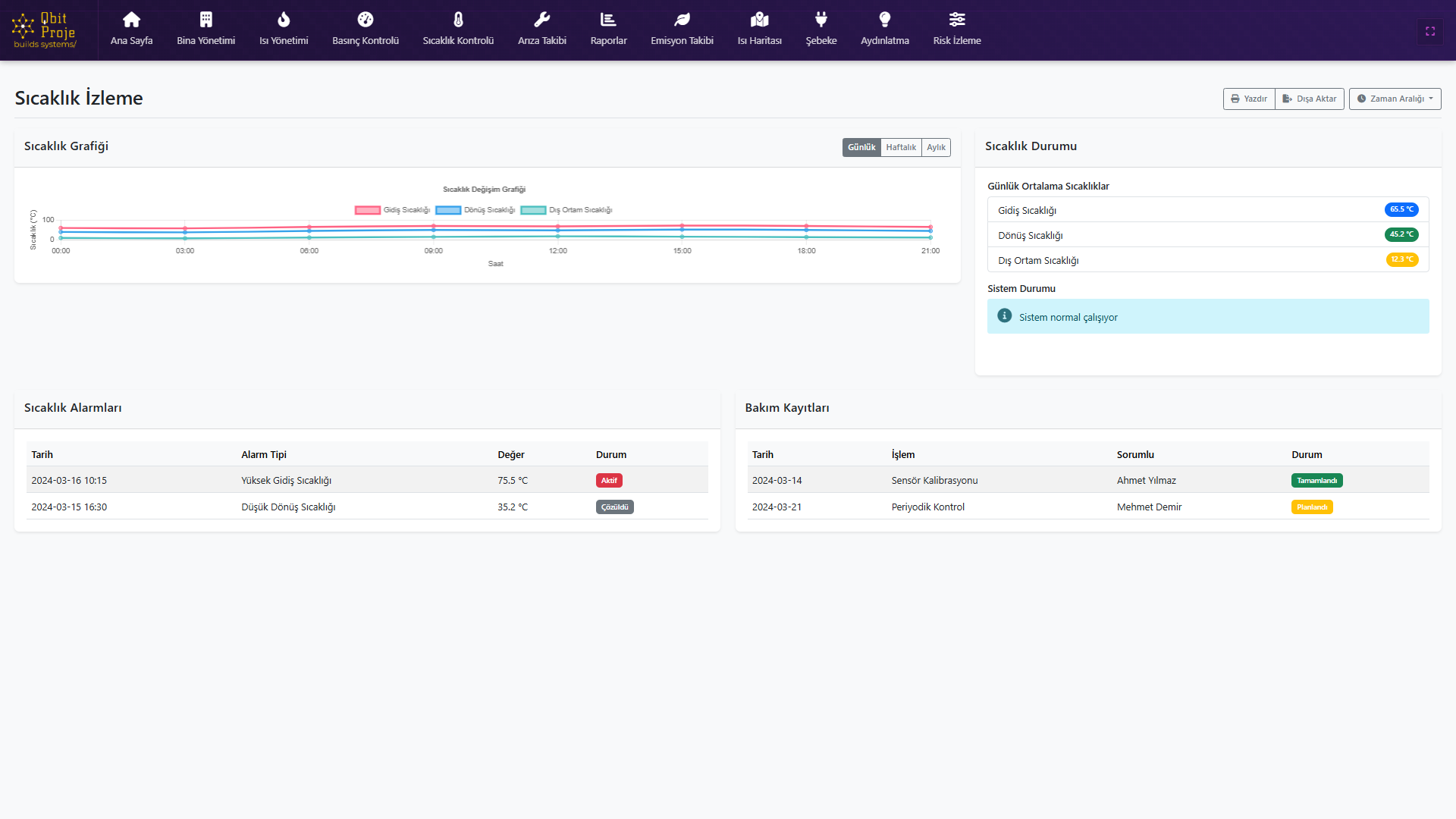
Task: Open Şebeke plug icon
Action: 821,20
